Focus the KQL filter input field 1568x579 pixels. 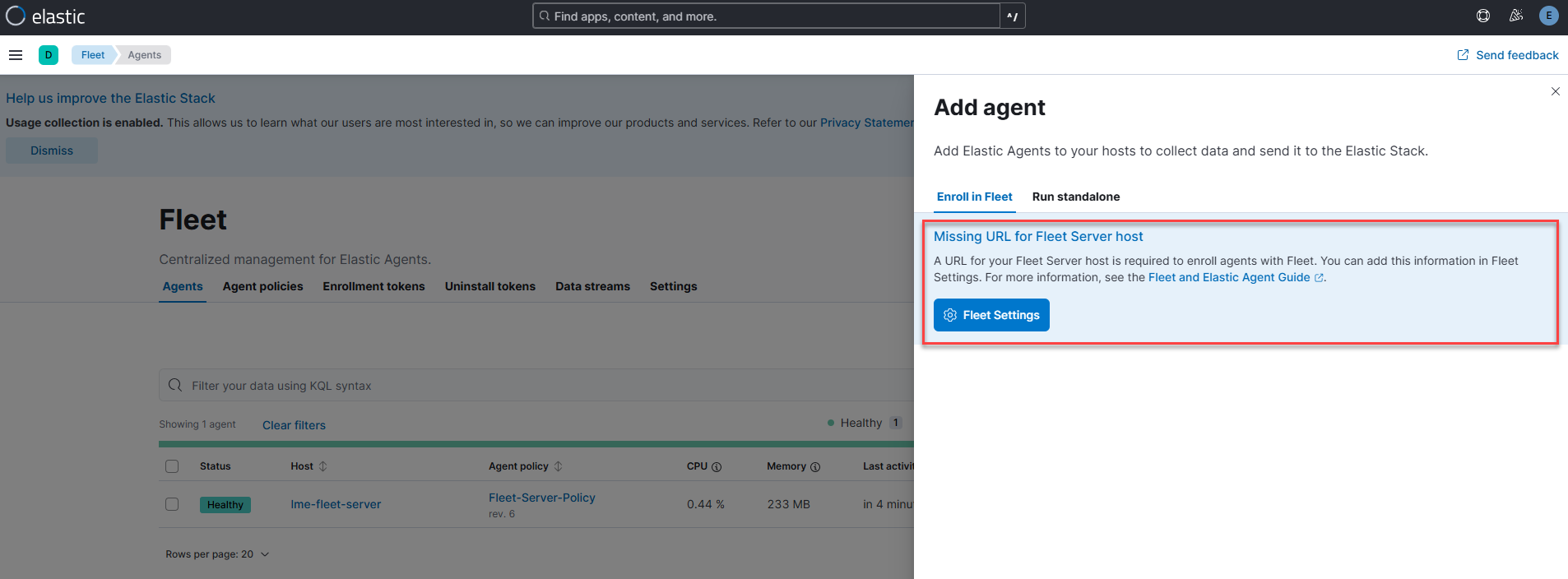tap(536, 385)
